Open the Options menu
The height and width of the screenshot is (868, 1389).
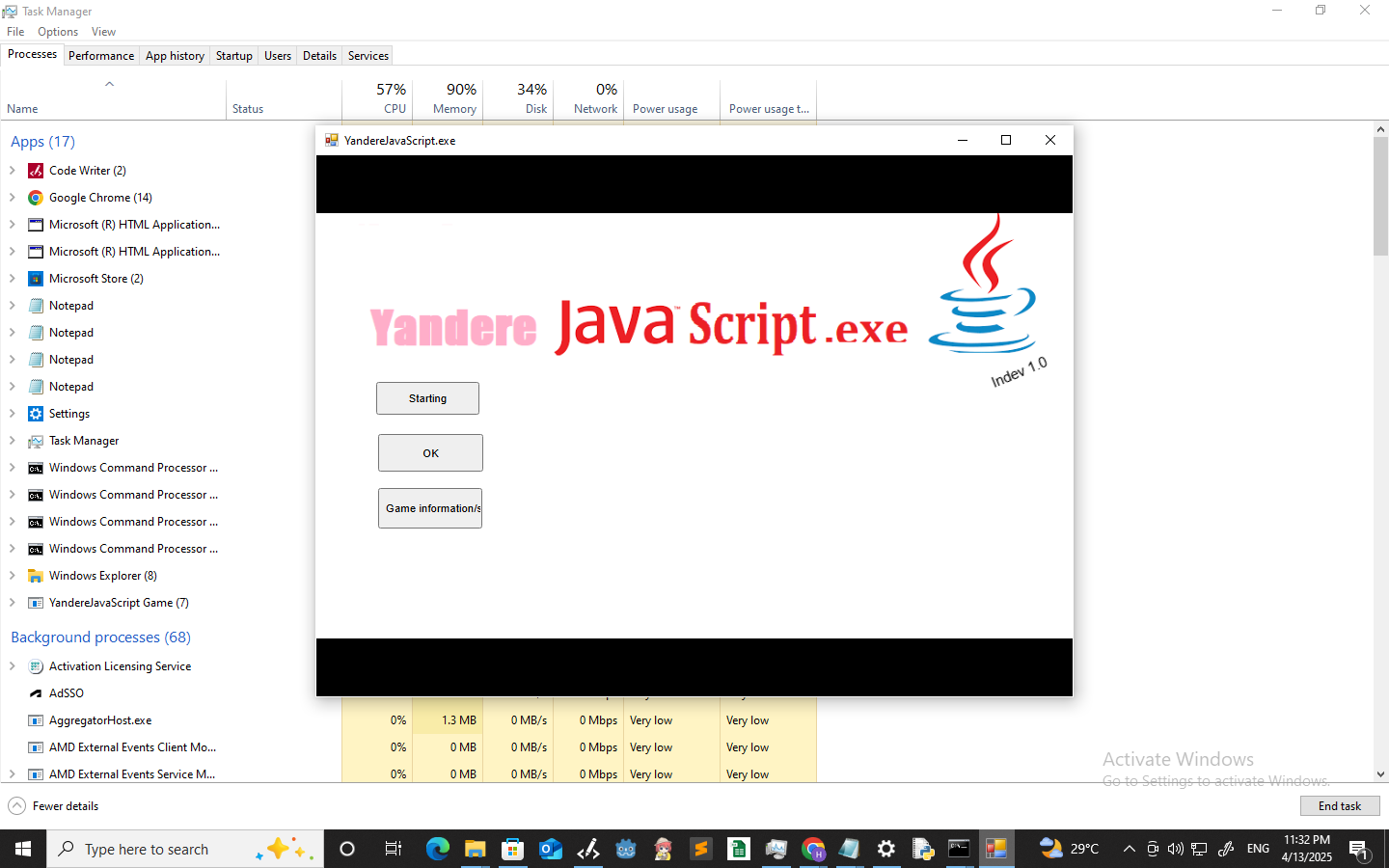58,32
